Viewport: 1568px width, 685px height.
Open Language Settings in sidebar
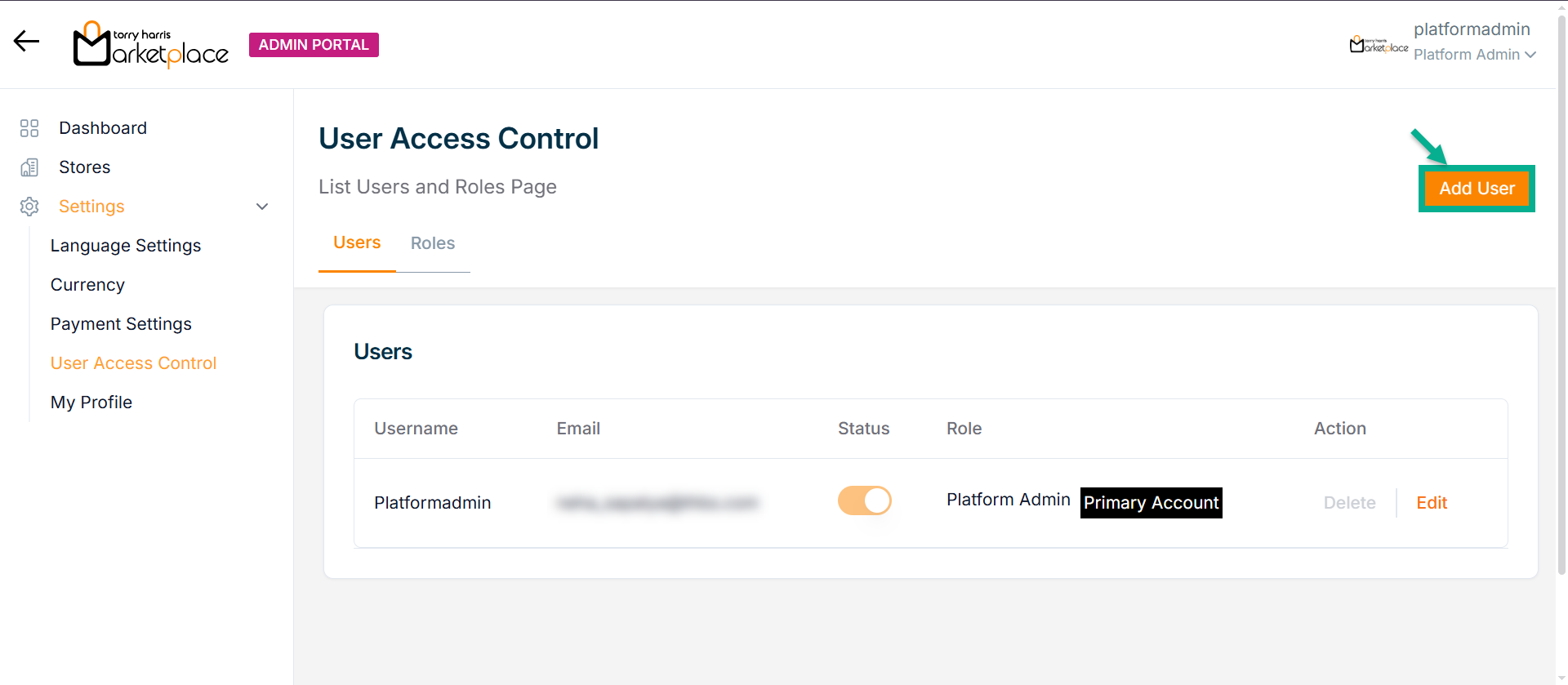(x=126, y=246)
